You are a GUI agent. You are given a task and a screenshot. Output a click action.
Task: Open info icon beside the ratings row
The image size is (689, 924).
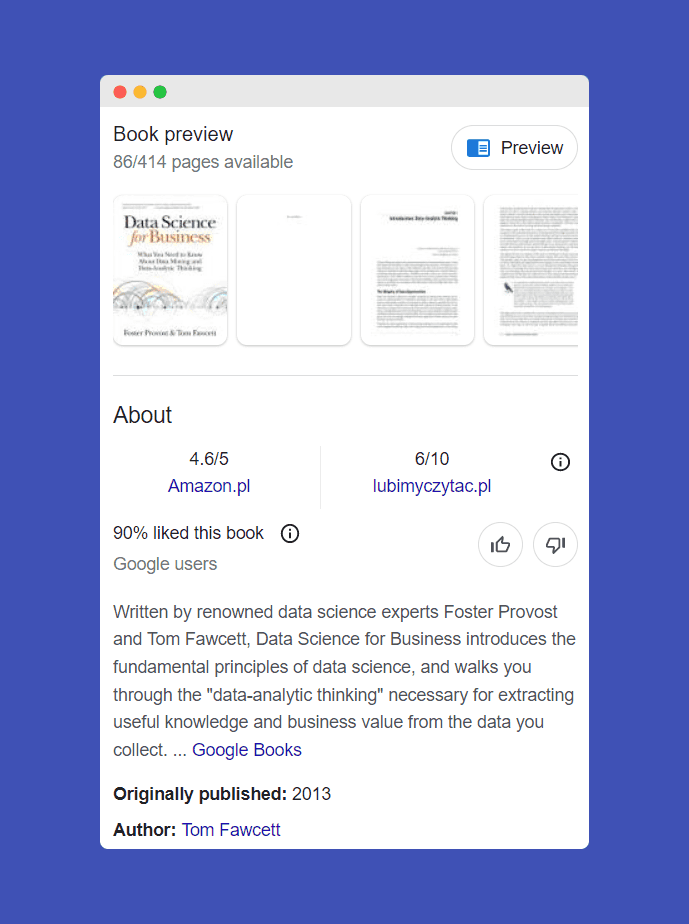tap(560, 462)
